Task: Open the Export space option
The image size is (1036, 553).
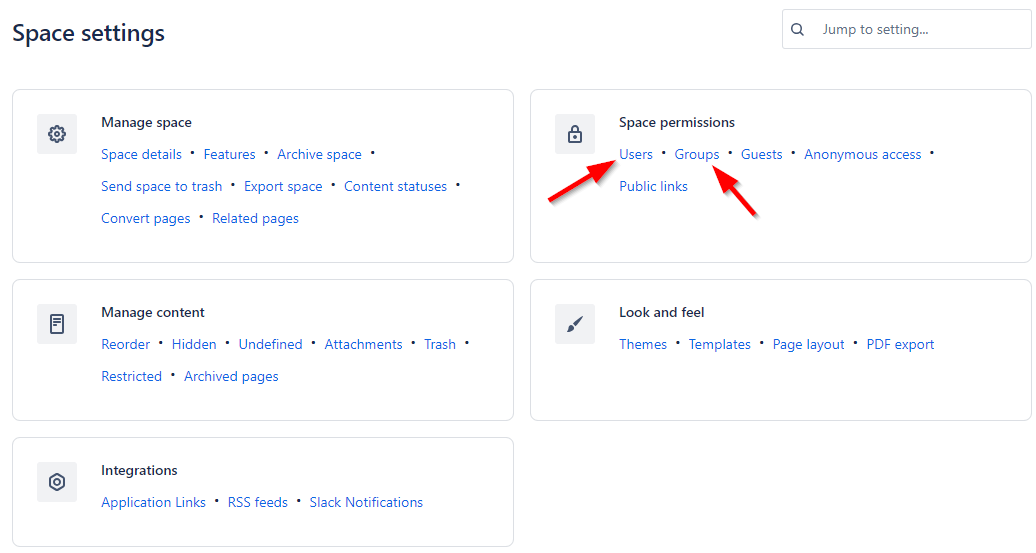Action: (283, 186)
